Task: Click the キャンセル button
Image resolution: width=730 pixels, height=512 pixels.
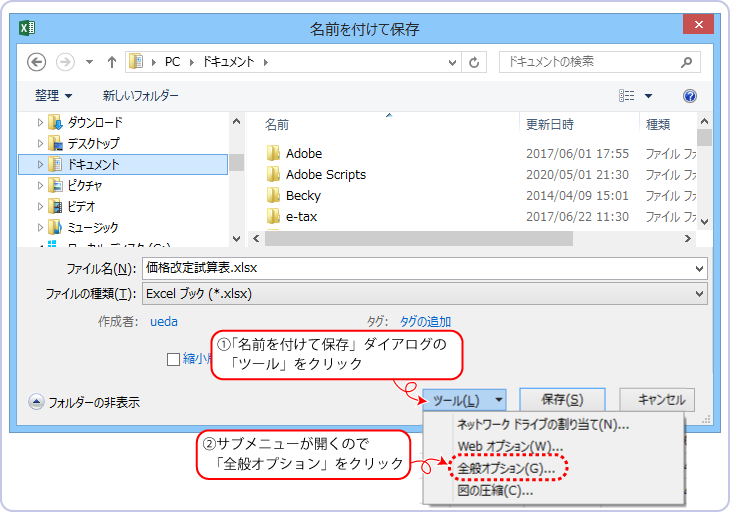Action: (657, 400)
